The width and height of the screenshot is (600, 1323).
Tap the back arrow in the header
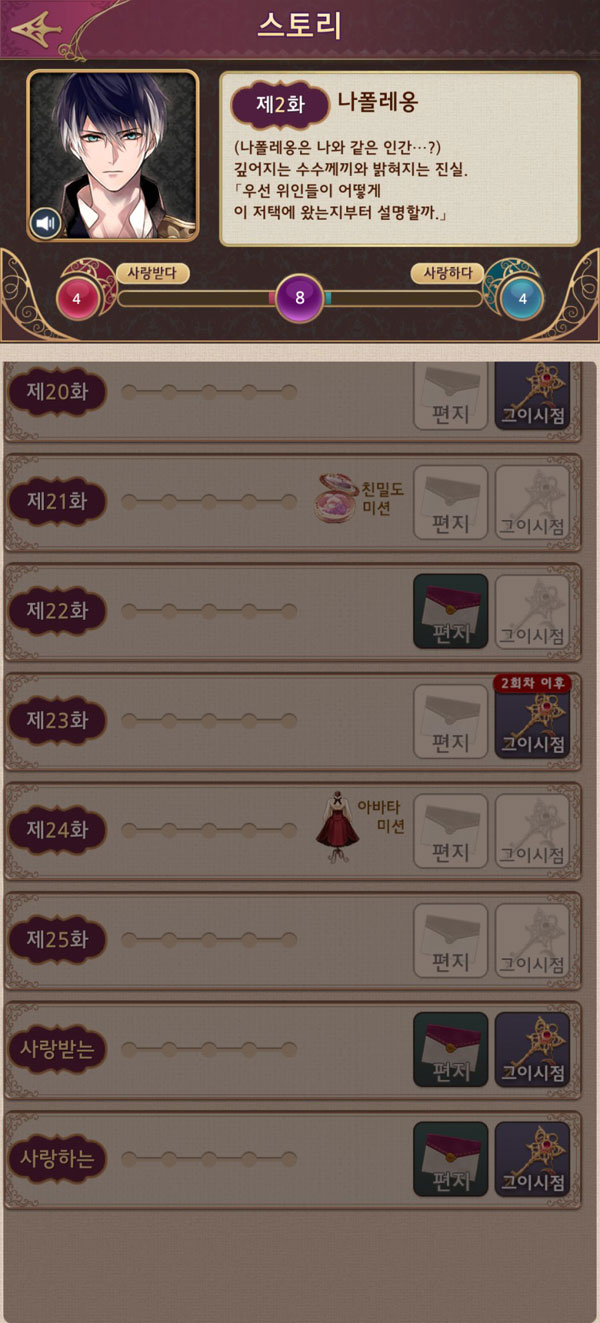click(36, 29)
